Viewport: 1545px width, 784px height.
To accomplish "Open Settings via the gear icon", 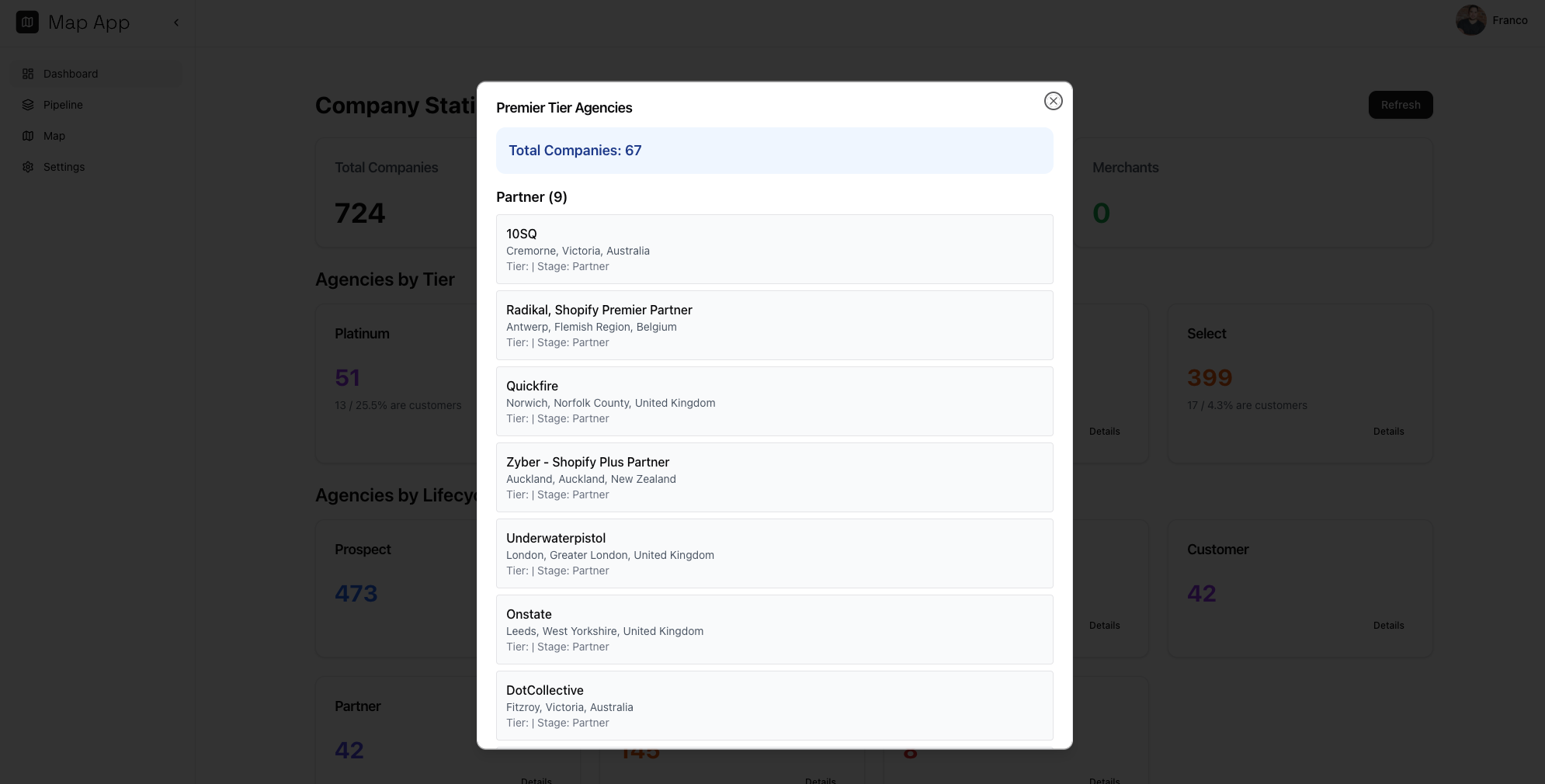I will point(28,167).
